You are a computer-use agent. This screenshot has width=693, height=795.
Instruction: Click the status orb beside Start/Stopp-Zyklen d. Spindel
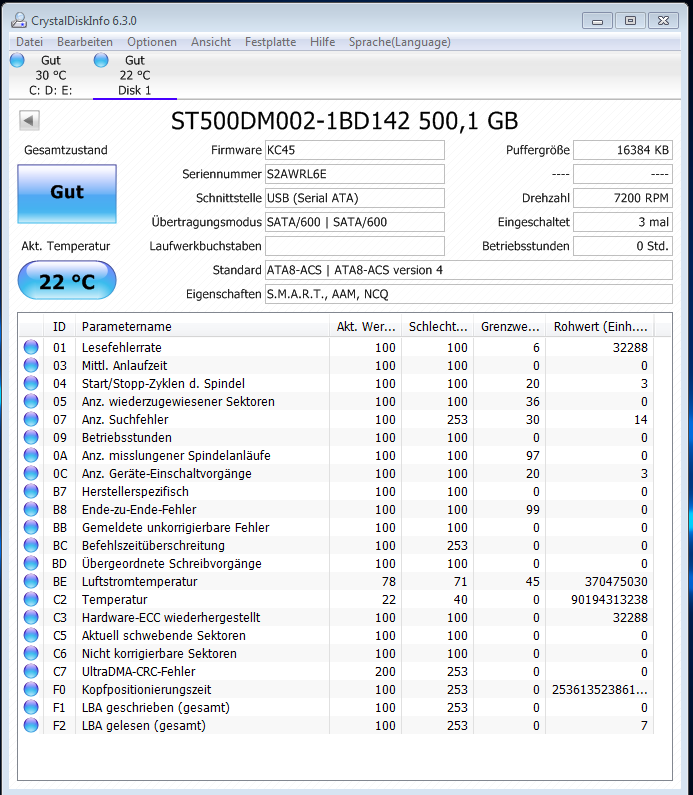pos(31,383)
